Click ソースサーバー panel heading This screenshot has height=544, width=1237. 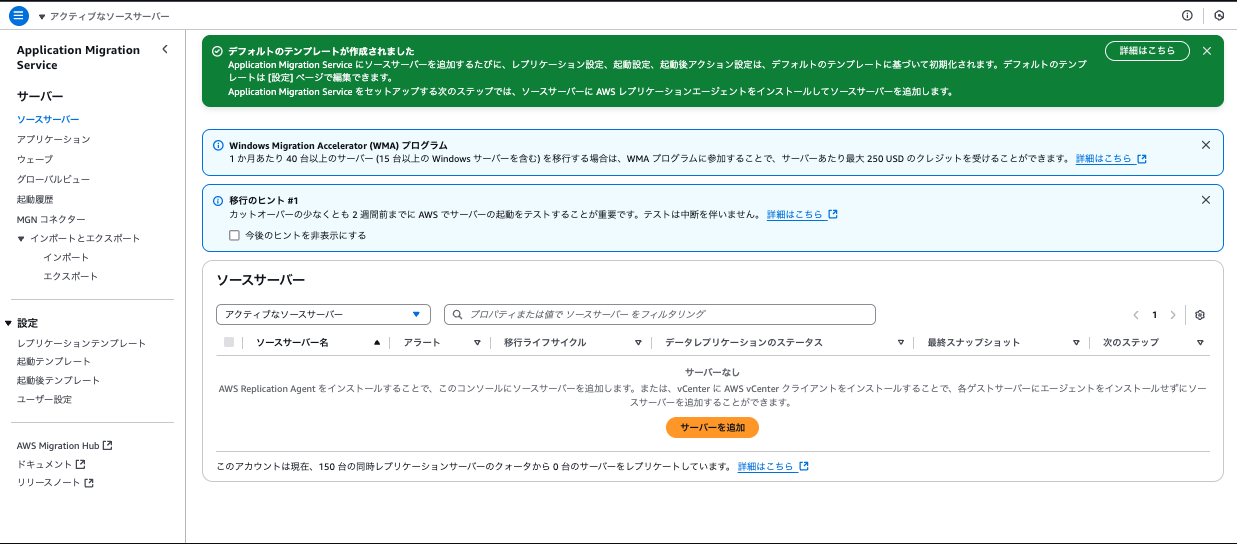(x=261, y=280)
